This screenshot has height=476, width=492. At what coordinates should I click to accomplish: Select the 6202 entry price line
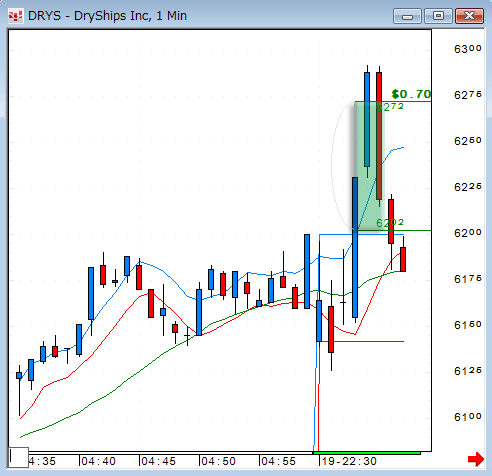393,230
